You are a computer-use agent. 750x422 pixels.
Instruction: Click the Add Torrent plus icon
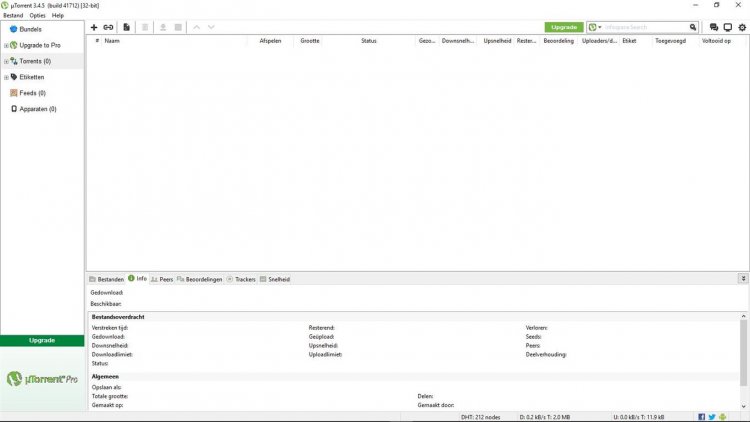[94, 27]
